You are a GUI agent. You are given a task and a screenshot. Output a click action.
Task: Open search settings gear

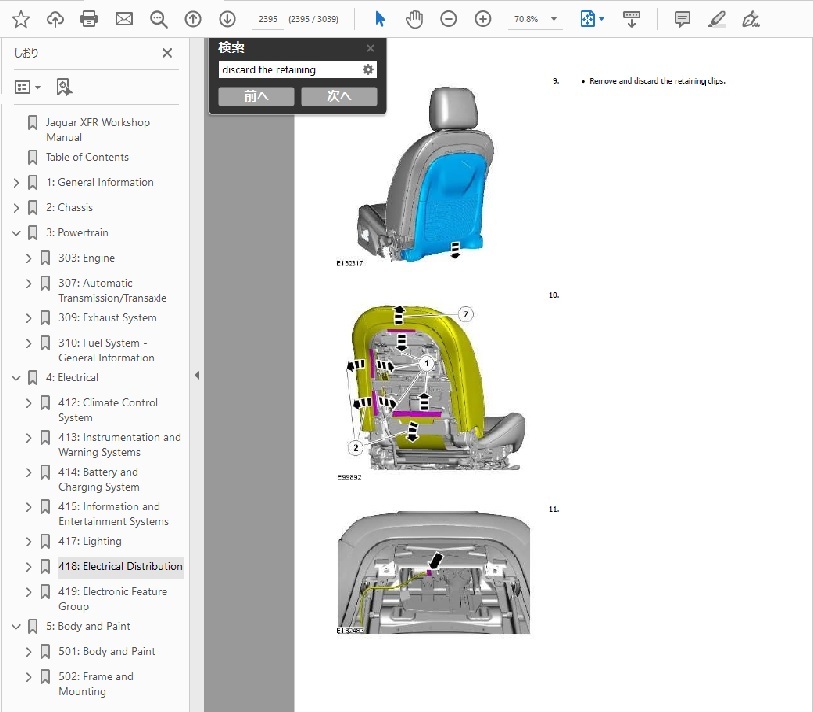click(368, 69)
